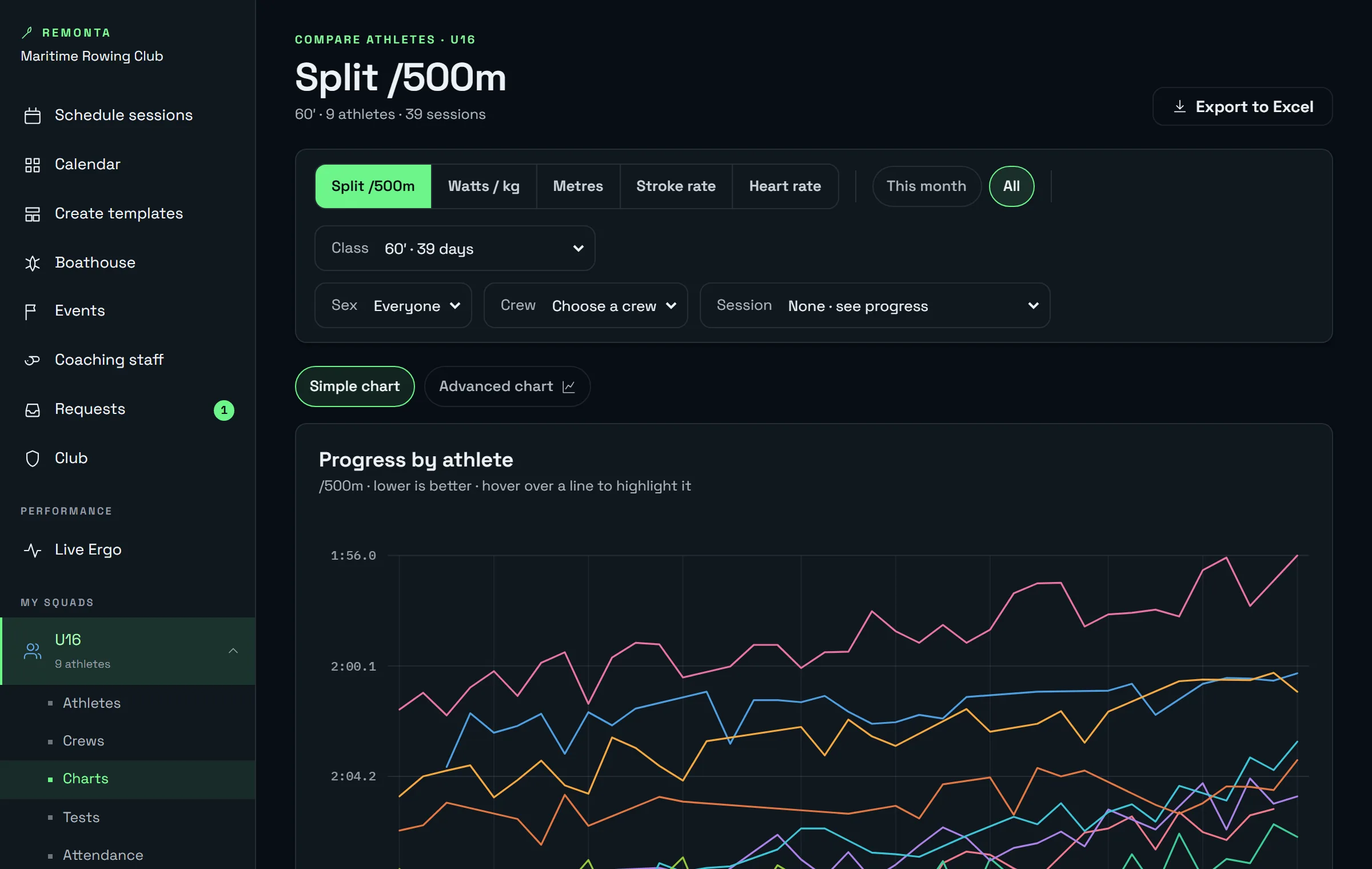Click the Live Ergo pulse icon
Image resolution: width=1372 pixels, height=869 pixels.
coord(33,550)
